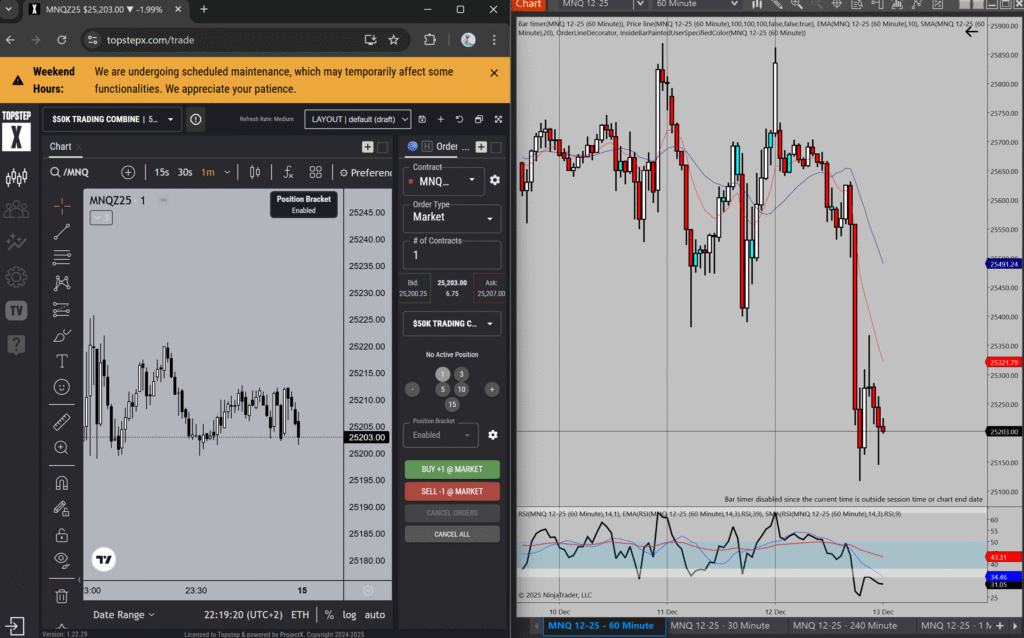The height and width of the screenshot is (638, 1024).
Task: Click the magnet snap mode icon
Action: pos(62,483)
